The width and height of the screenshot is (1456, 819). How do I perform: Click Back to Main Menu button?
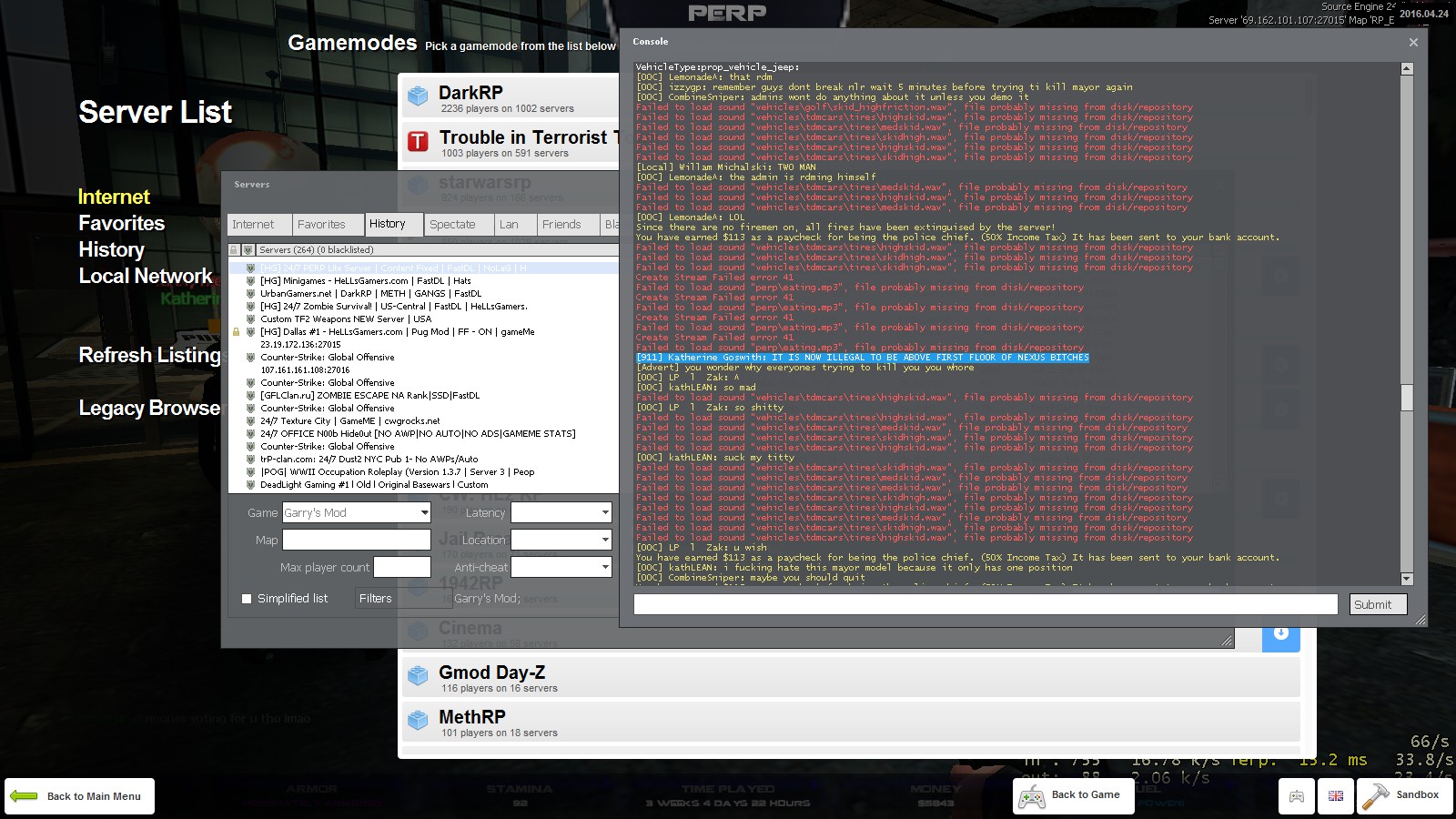[x=79, y=796]
